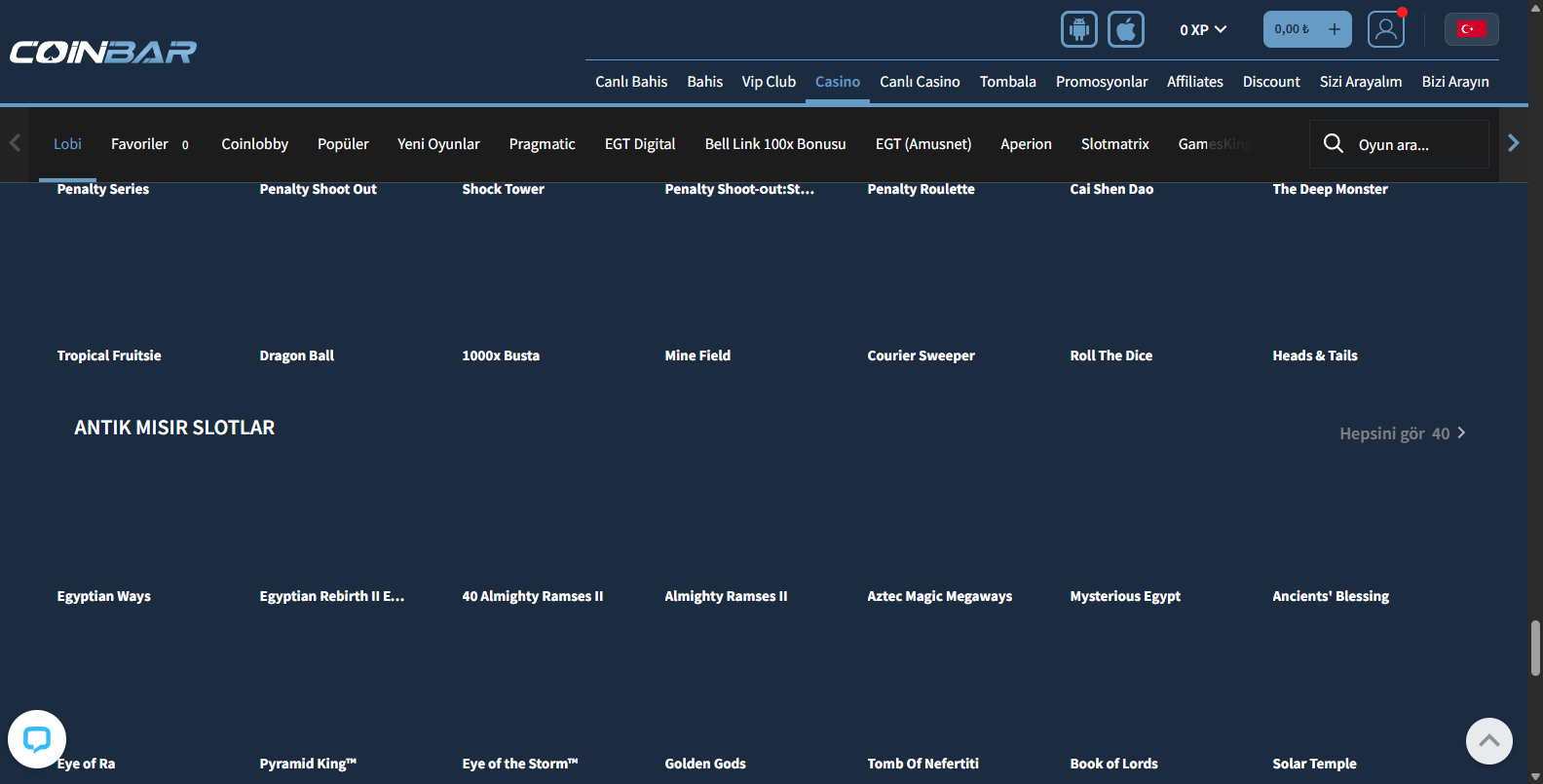This screenshot has width=1543, height=784.
Task: Click the Apple iOS app icon
Action: [x=1125, y=29]
